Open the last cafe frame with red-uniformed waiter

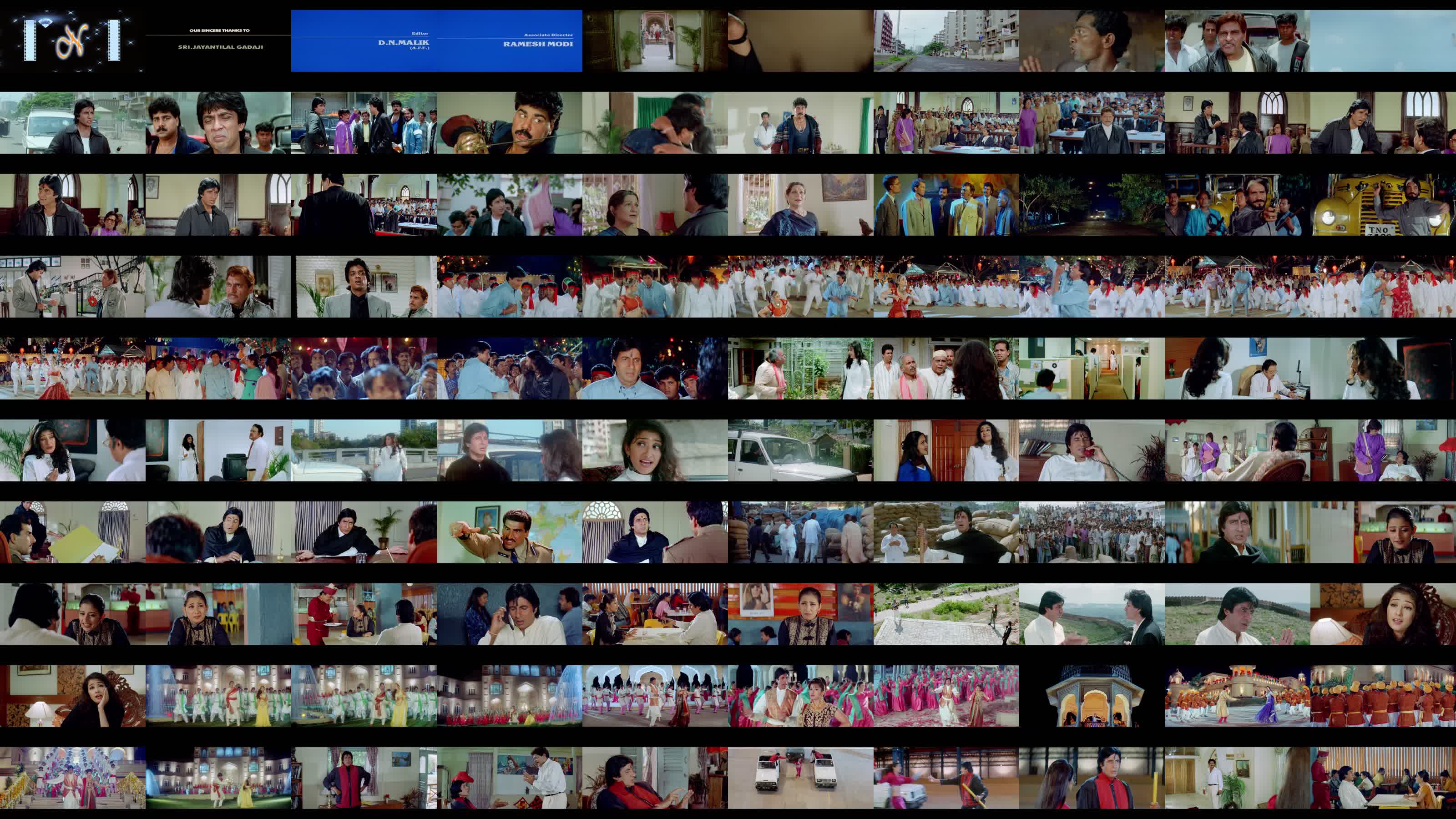pos(1383,779)
